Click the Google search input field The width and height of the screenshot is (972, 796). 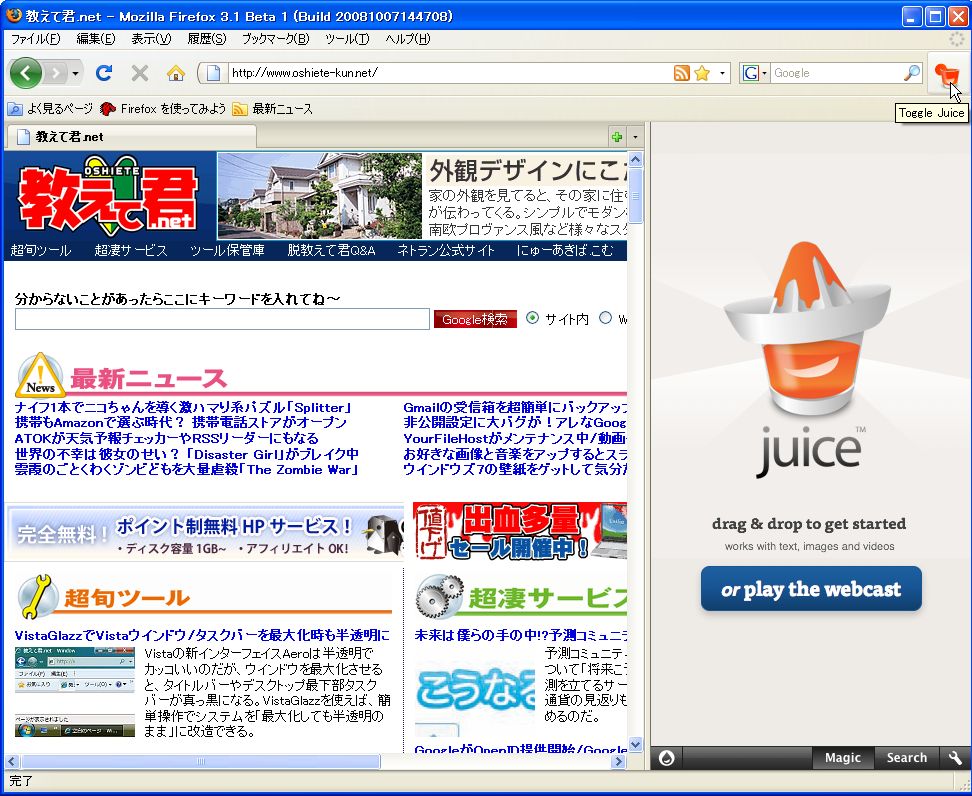pos(837,73)
